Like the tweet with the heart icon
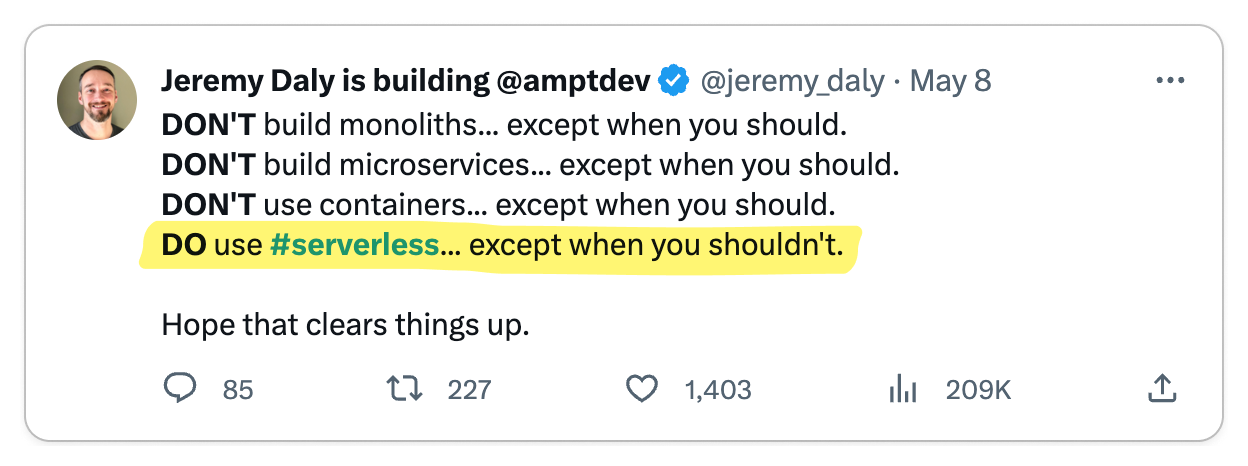The image size is (1248, 466). coord(642,389)
